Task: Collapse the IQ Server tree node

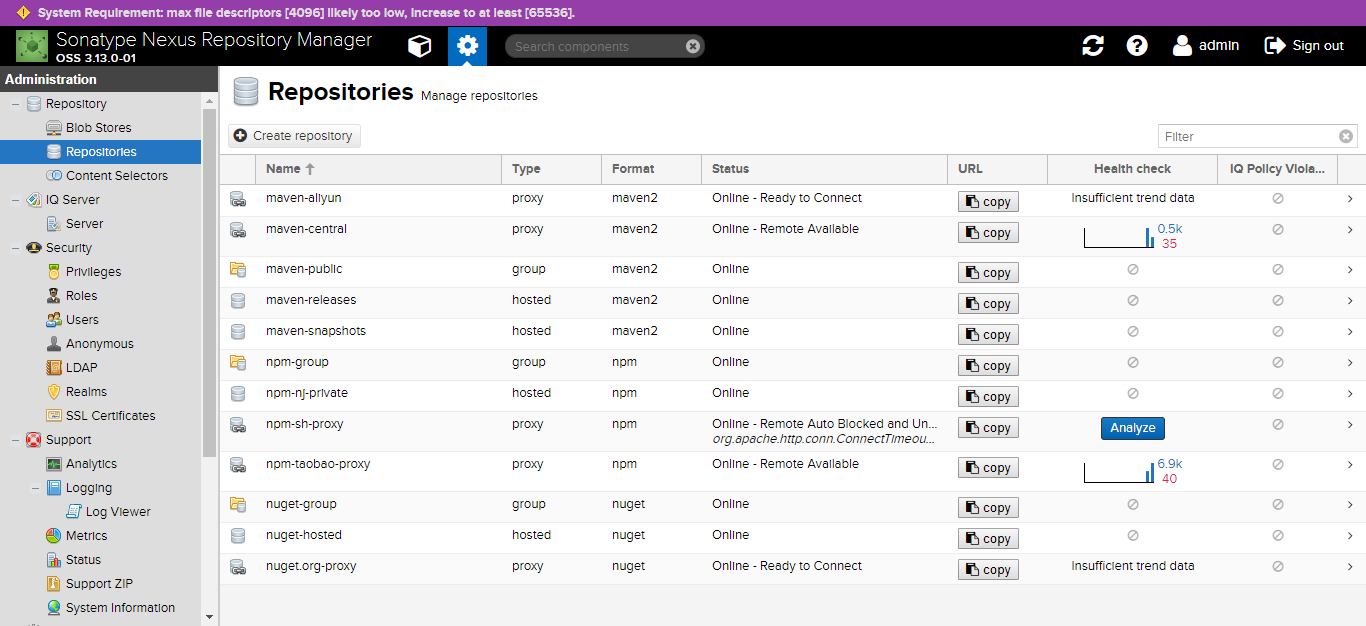Action: tap(15, 200)
